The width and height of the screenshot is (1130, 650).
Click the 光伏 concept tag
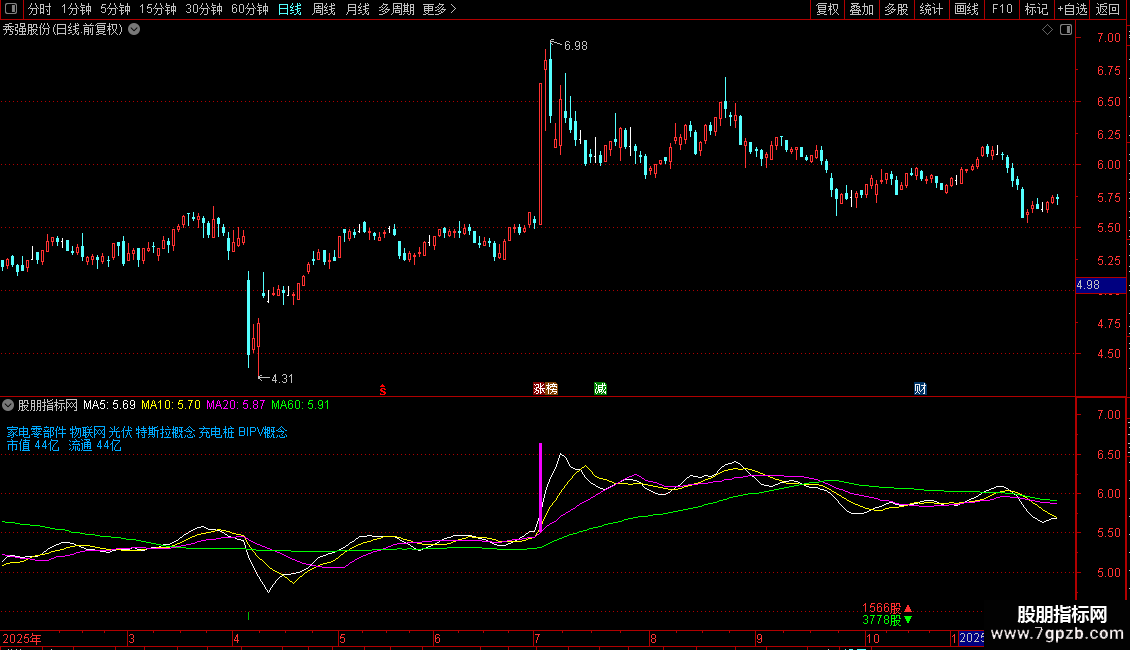pyautogui.click(x=120, y=432)
